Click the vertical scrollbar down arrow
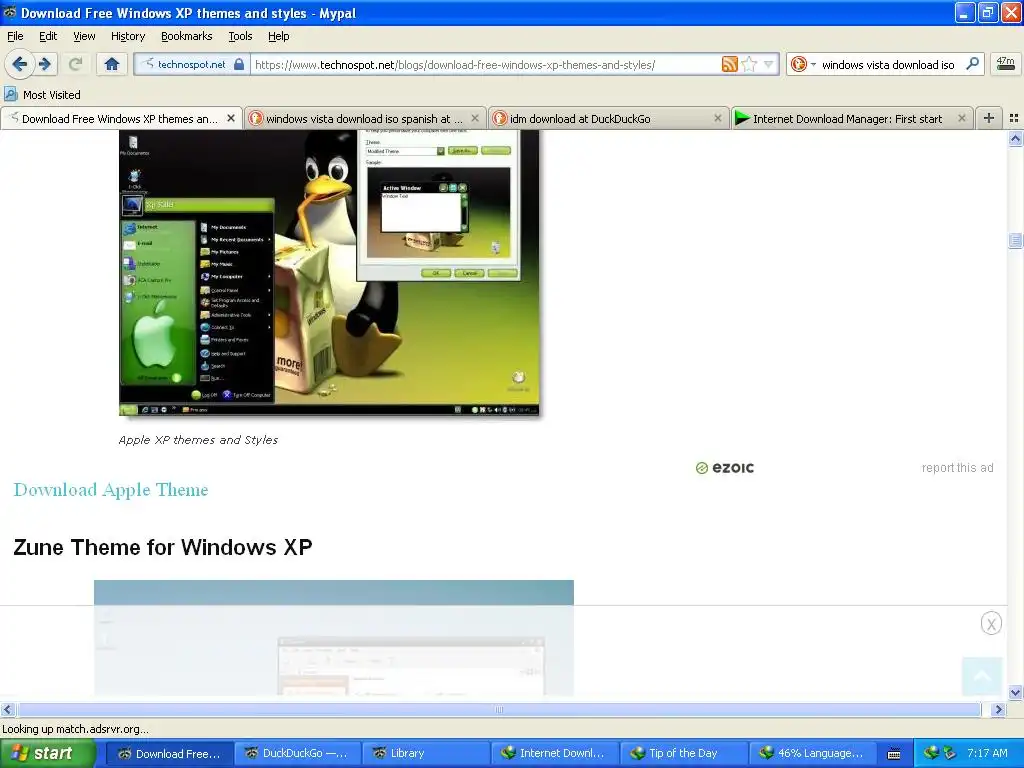 click(x=1015, y=692)
